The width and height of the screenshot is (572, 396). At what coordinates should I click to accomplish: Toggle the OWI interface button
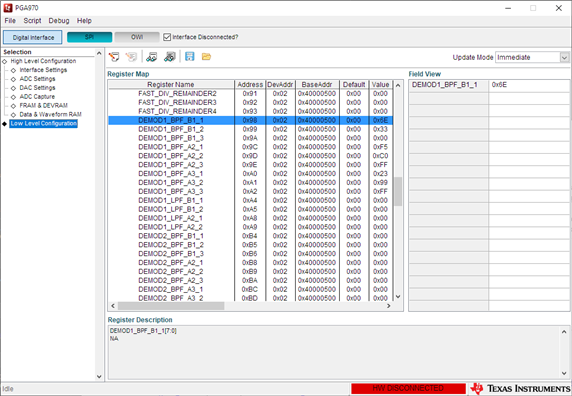(x=137, y=37)
